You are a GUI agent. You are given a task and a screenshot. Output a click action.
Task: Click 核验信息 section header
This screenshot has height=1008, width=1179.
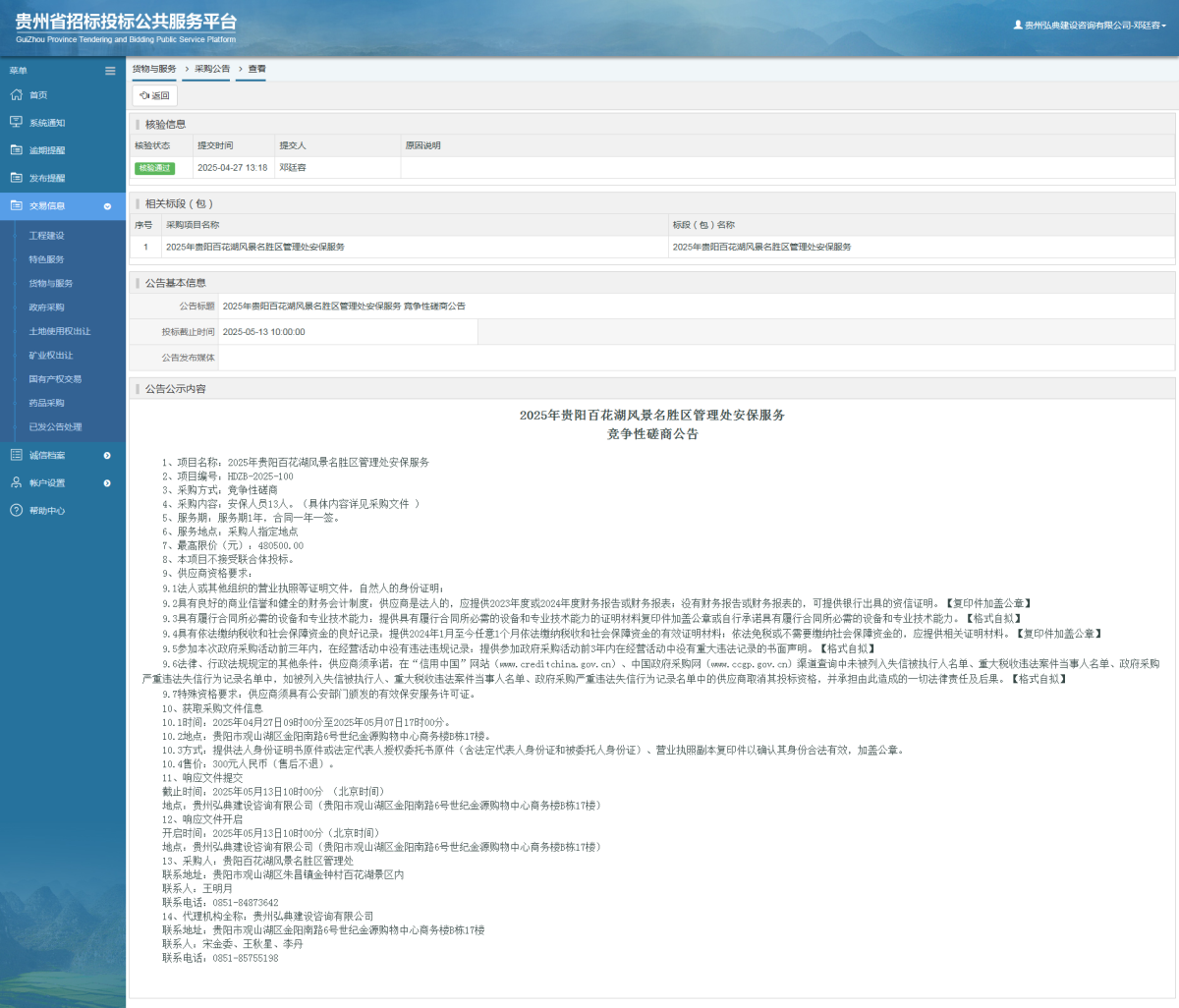[x=165, y=125]
